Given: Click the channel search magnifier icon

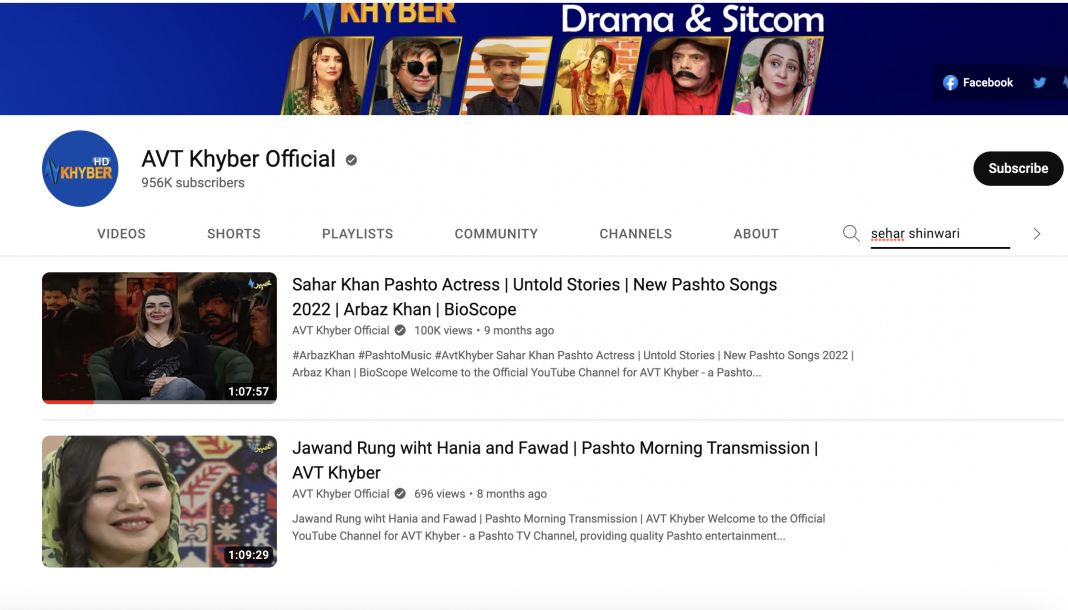Looking at the screenshot, I should (x=851, y=233).
